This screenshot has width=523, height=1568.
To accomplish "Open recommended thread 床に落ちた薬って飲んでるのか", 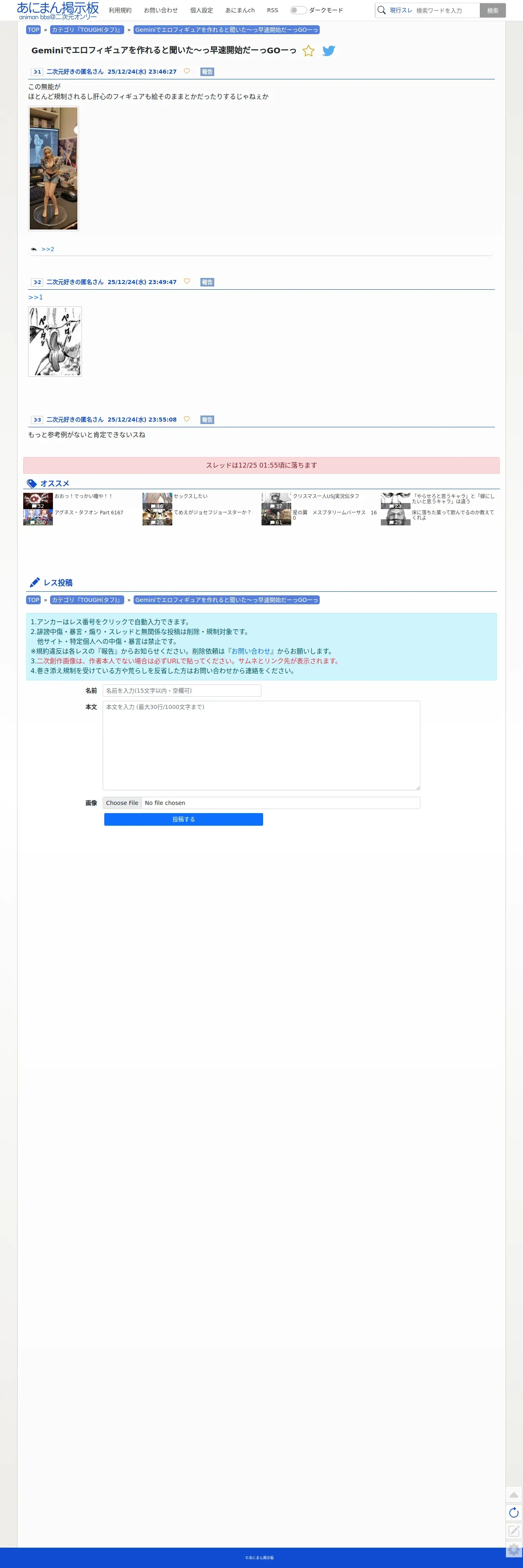I will [453, 515].
